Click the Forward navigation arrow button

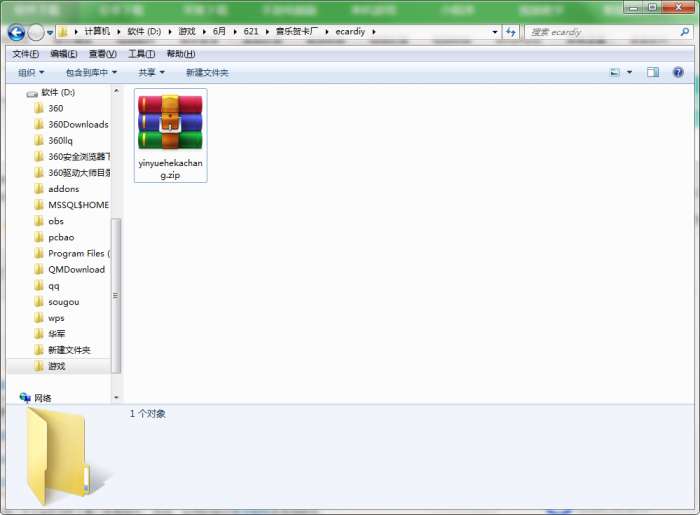point(36,32)
